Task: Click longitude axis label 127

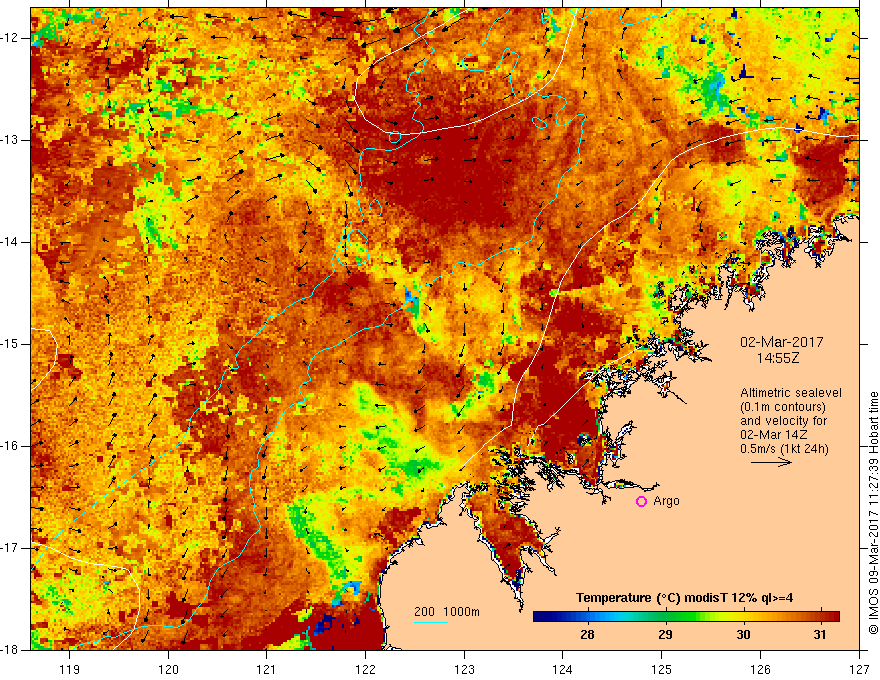Action: [859, 669]
